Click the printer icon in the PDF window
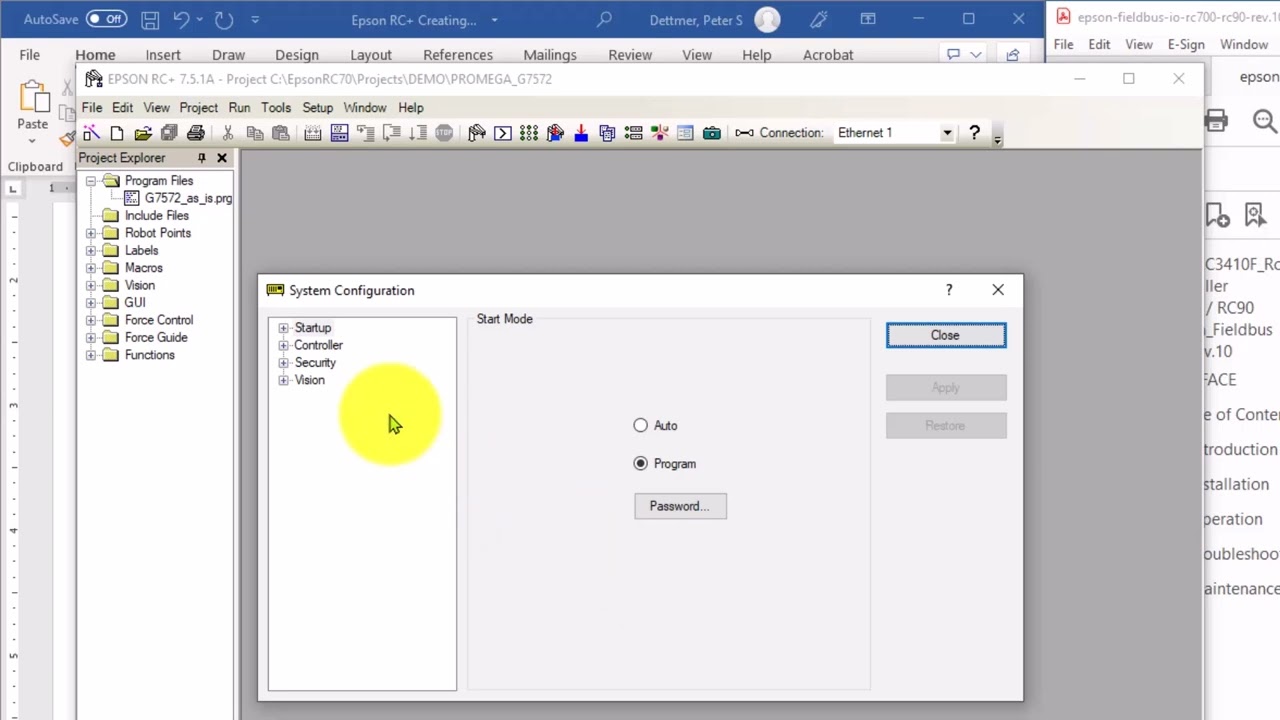The height and width of the screenshot is (720, 1280). point(1216,121)
